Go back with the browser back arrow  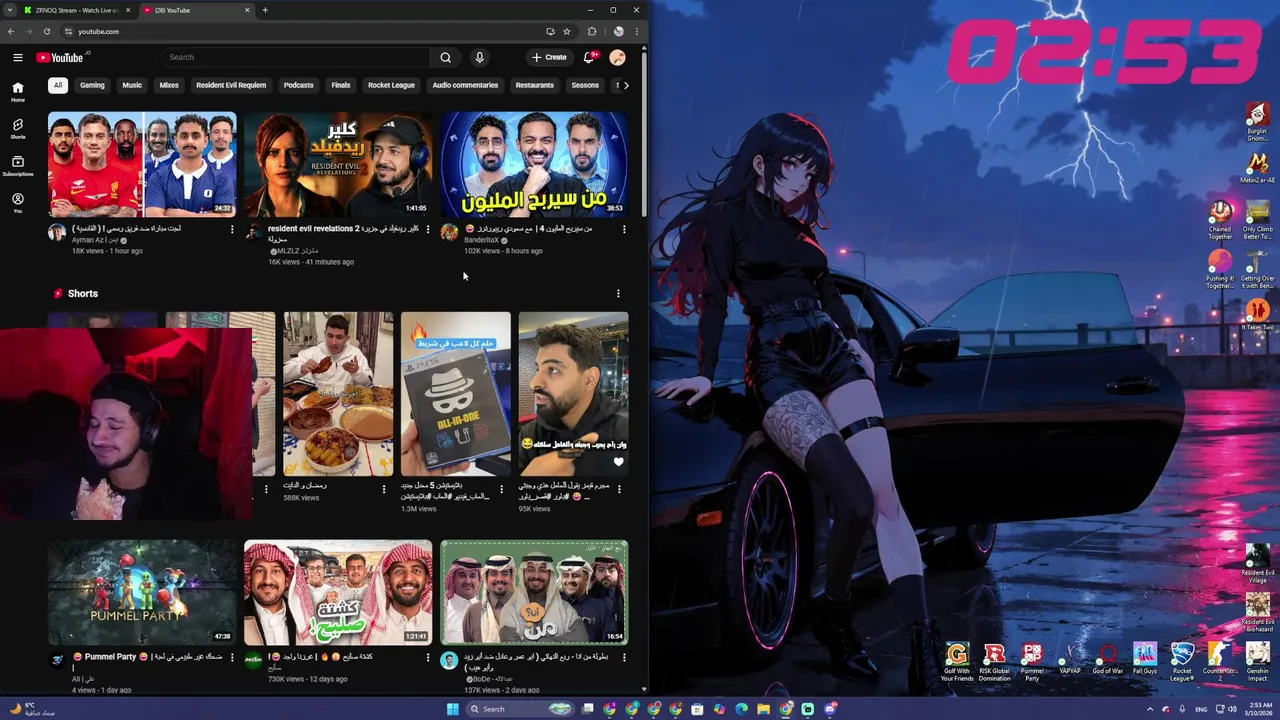11,31
